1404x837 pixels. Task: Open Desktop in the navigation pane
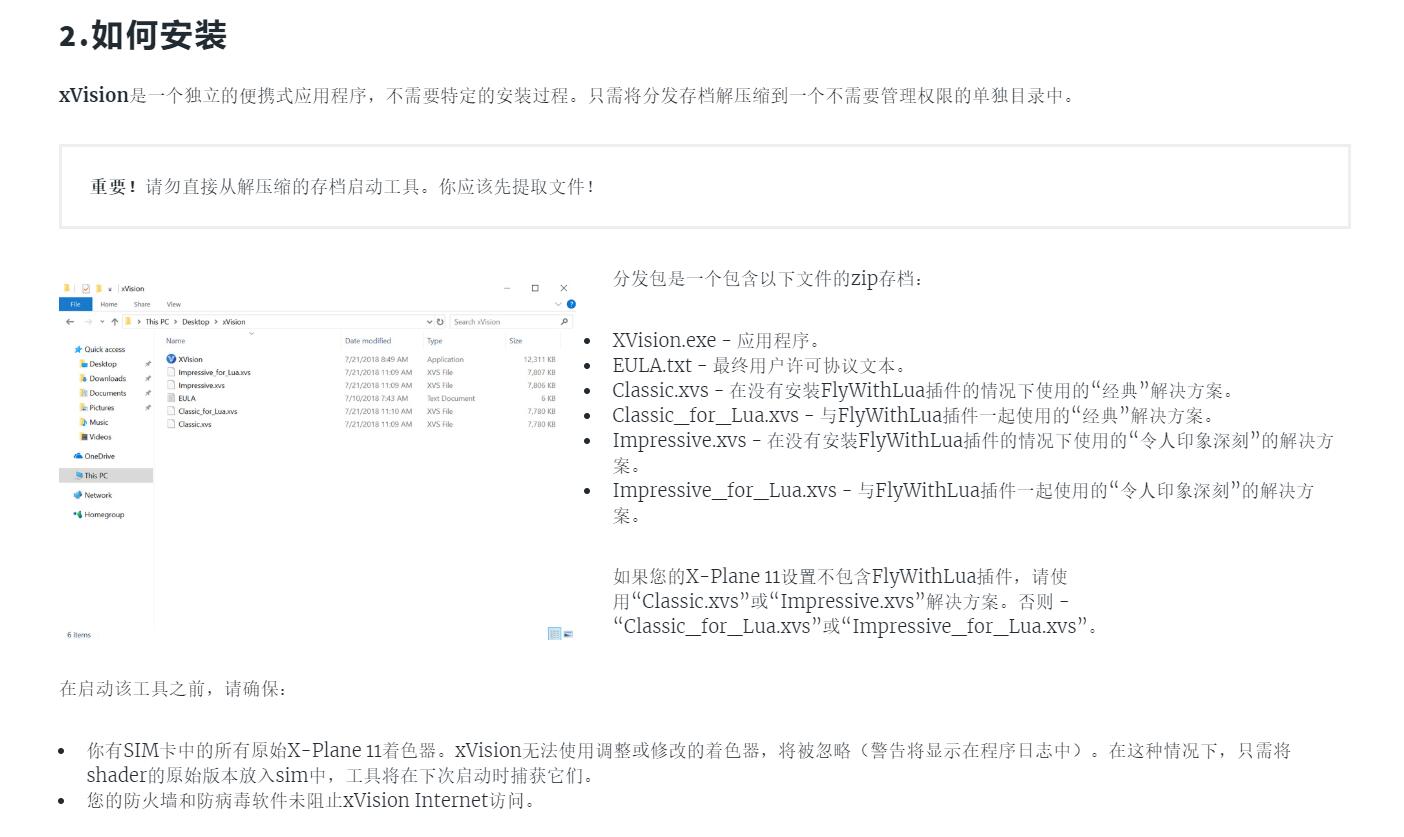coord(98,364)
